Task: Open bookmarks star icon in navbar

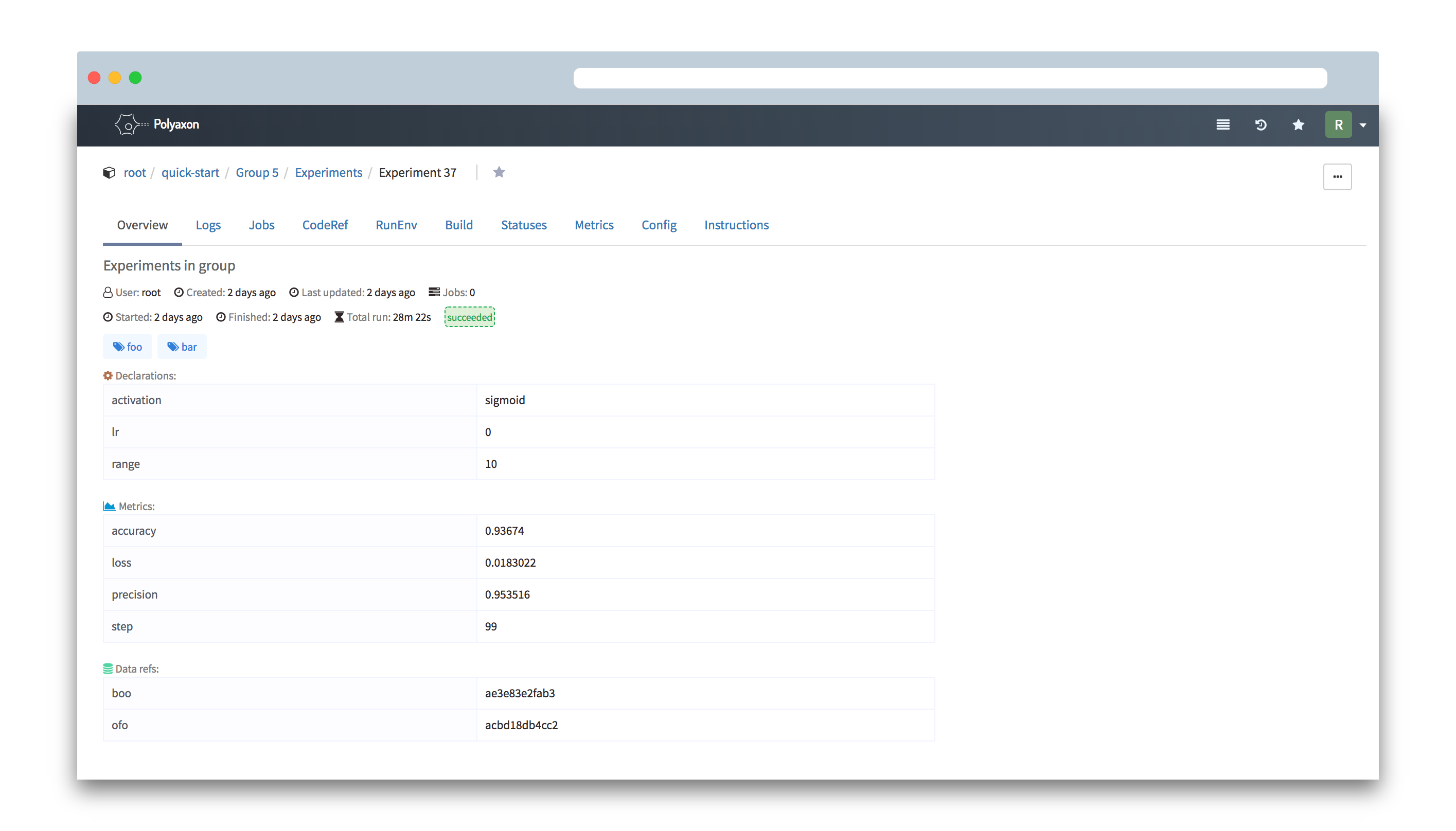Action: click(x=1299, y=124)
